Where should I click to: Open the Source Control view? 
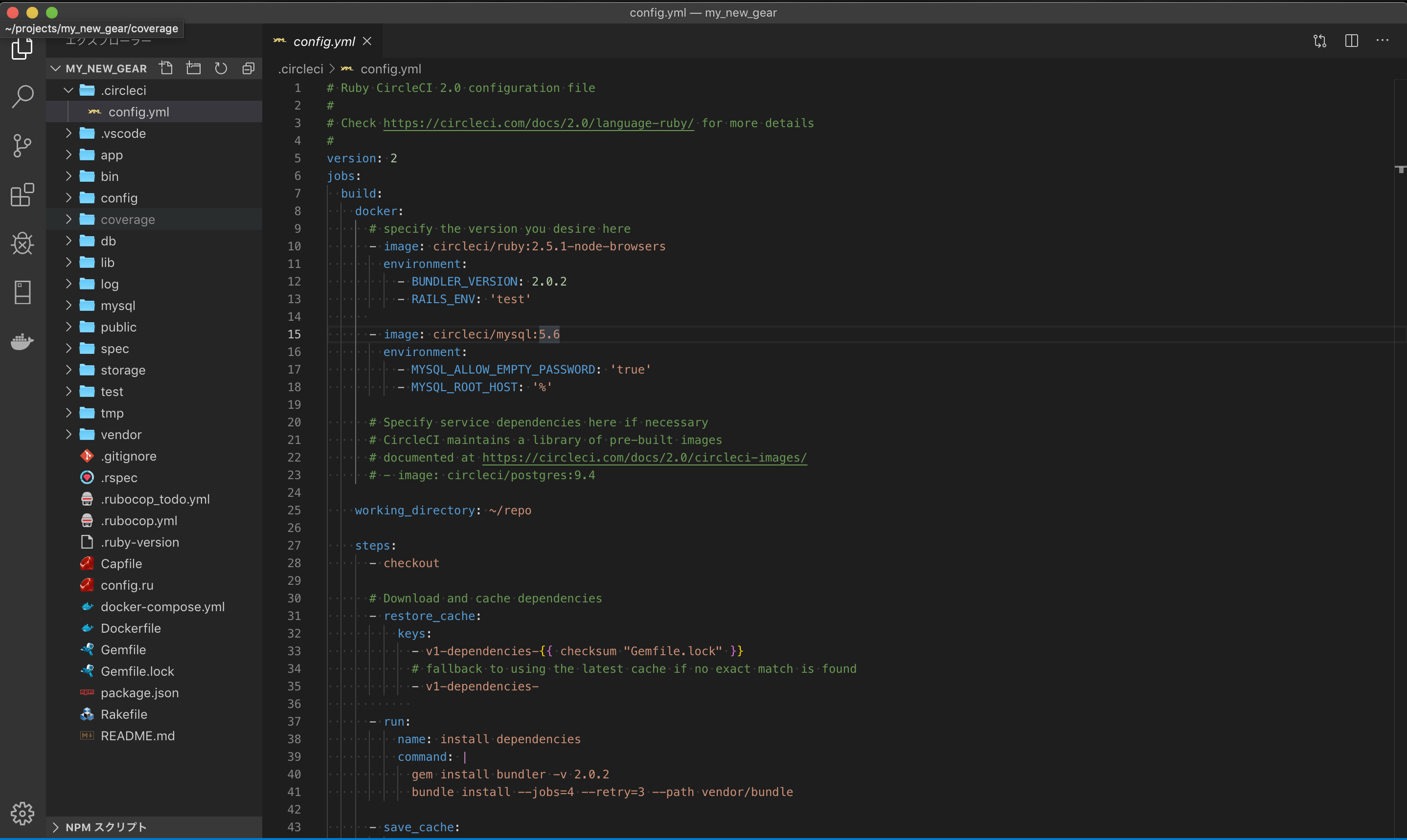coord(22,146)
